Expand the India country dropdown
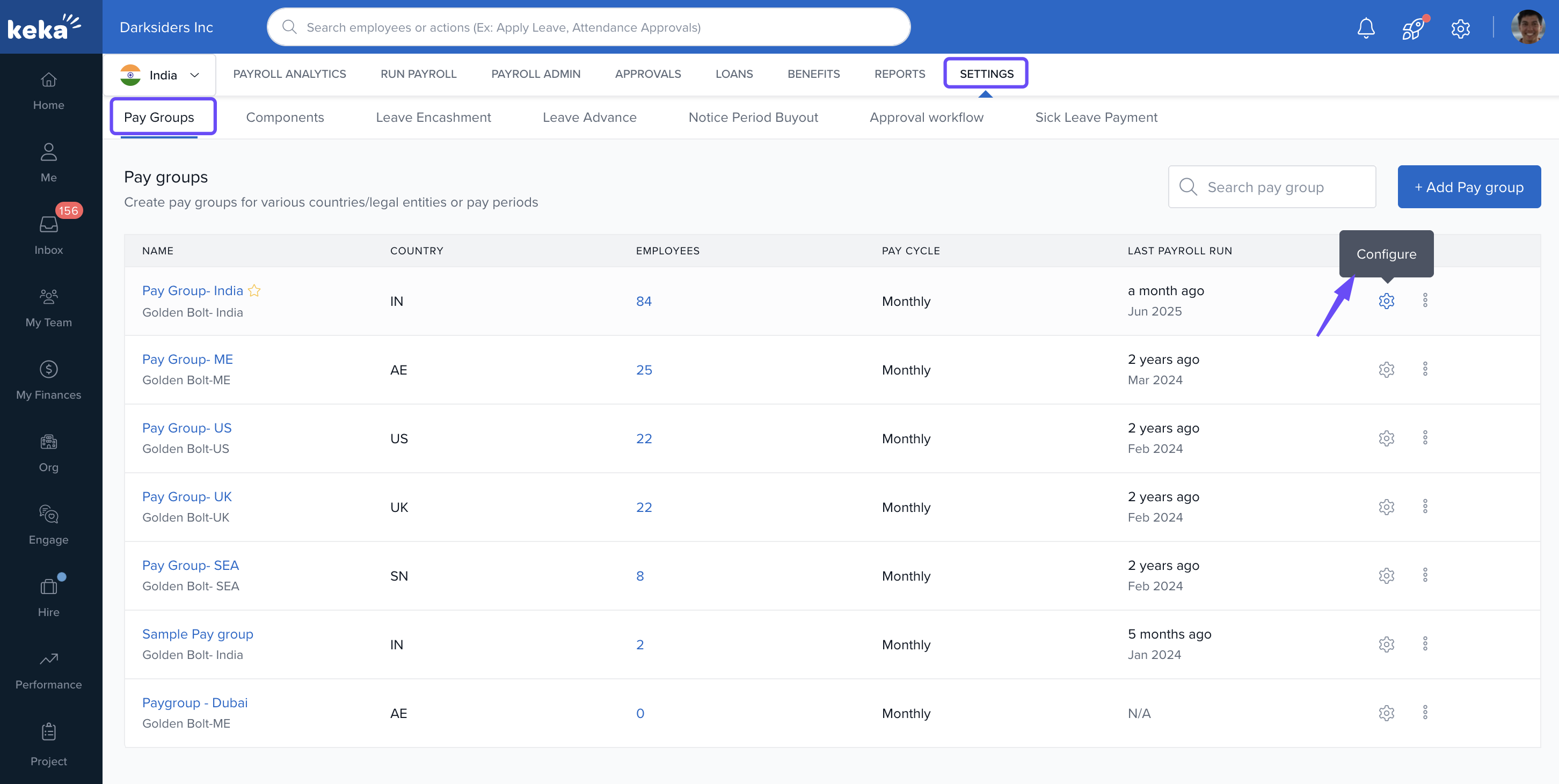This screenshot has height=784, width=1559. click(x=161, y=75)
